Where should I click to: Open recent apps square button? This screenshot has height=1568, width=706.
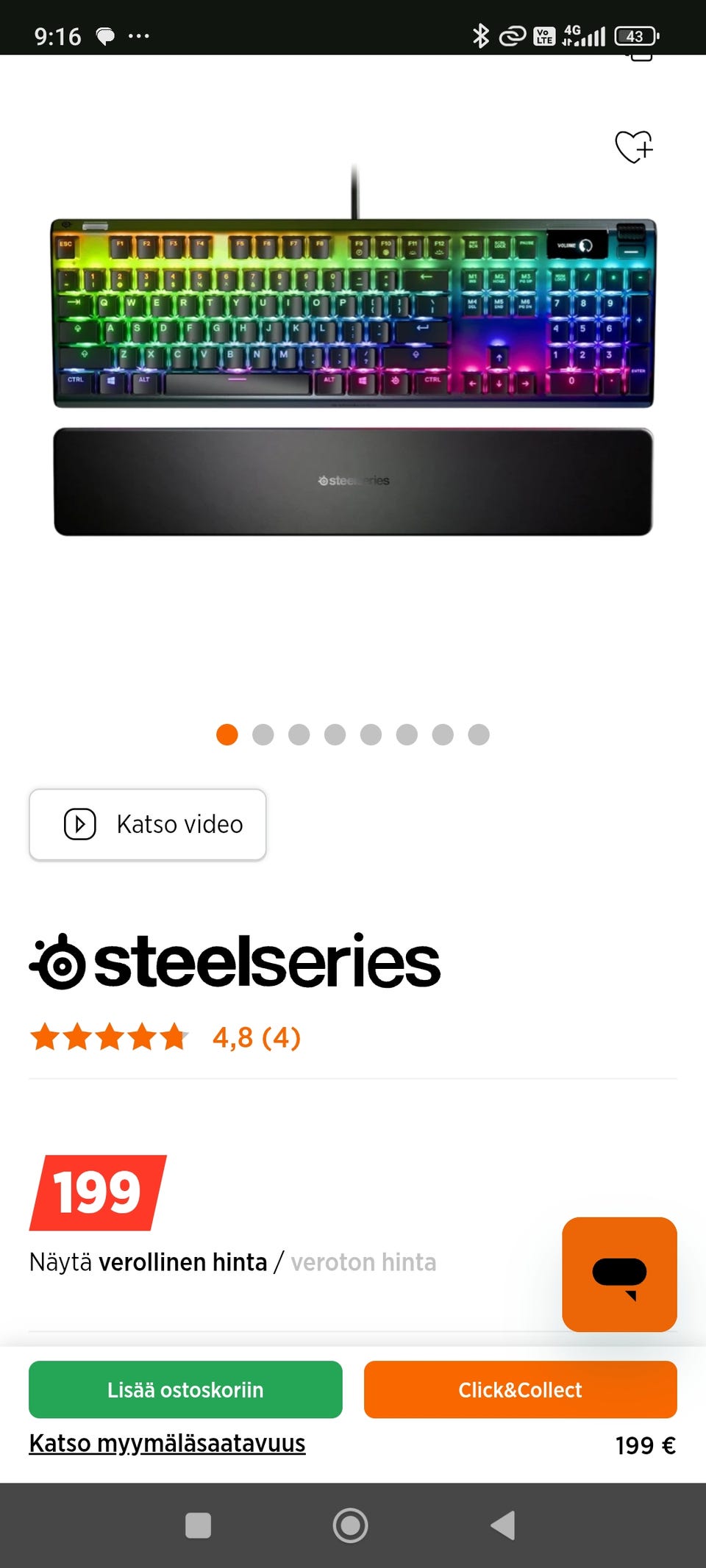point(199,1525)
